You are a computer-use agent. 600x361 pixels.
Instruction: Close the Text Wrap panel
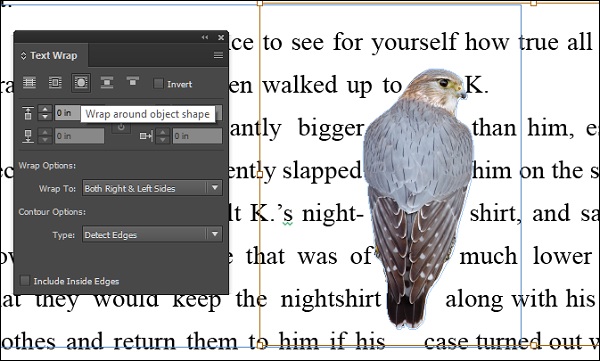tap(221, 37)
